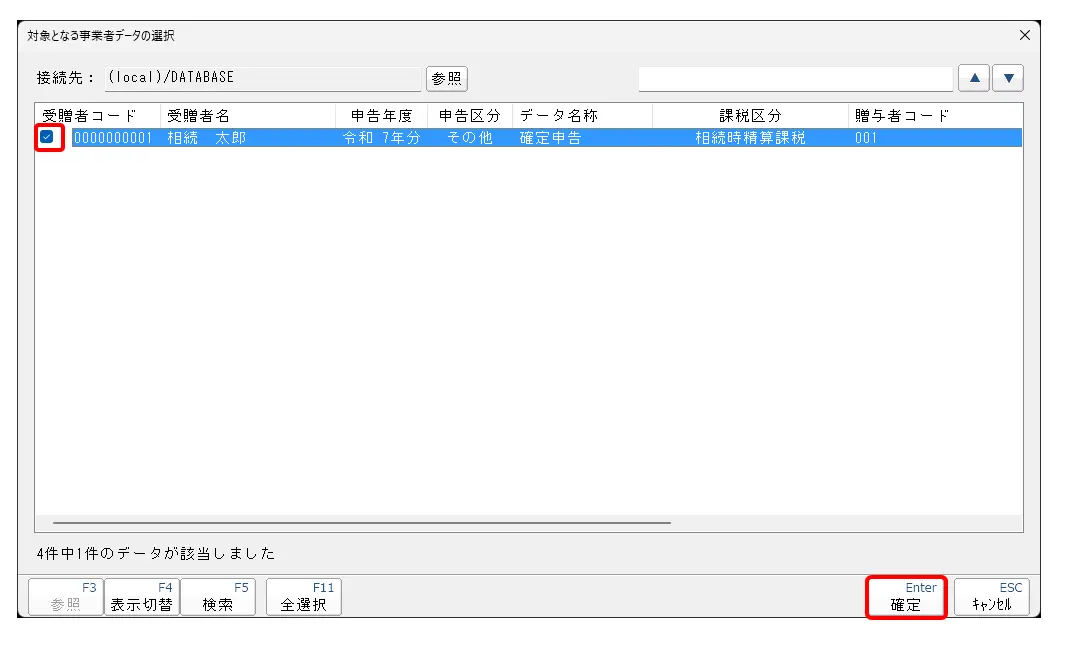Click the F11 全選択 button
This screenshot has height=645, width=1077.
pyautogui.click(x=303, y=597)
